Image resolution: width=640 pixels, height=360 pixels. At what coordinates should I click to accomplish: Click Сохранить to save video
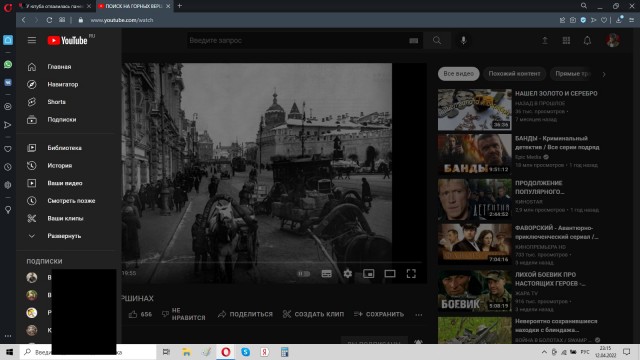tap(379, 314)
